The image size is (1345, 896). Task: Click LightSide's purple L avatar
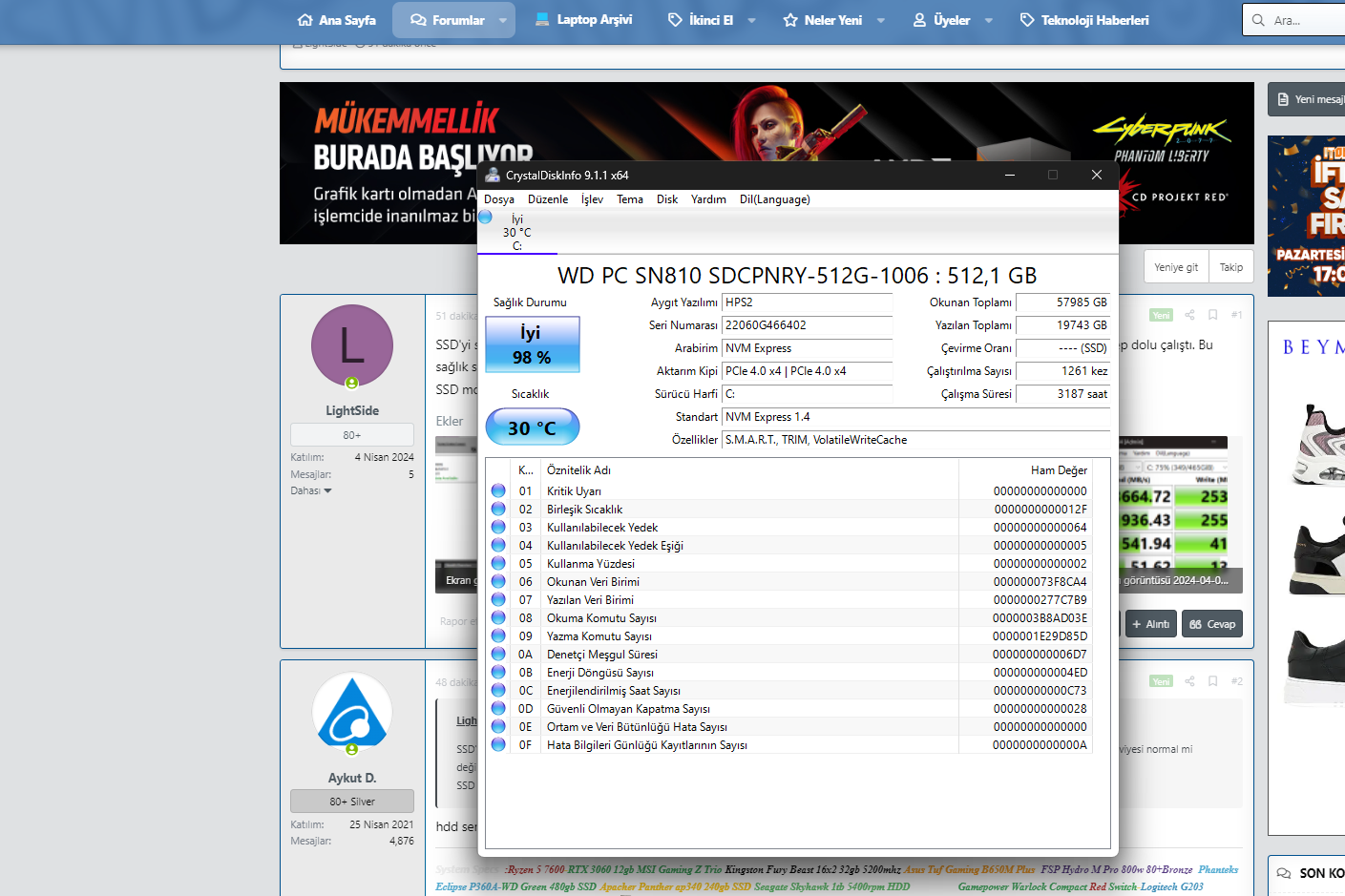click(352, 345)
